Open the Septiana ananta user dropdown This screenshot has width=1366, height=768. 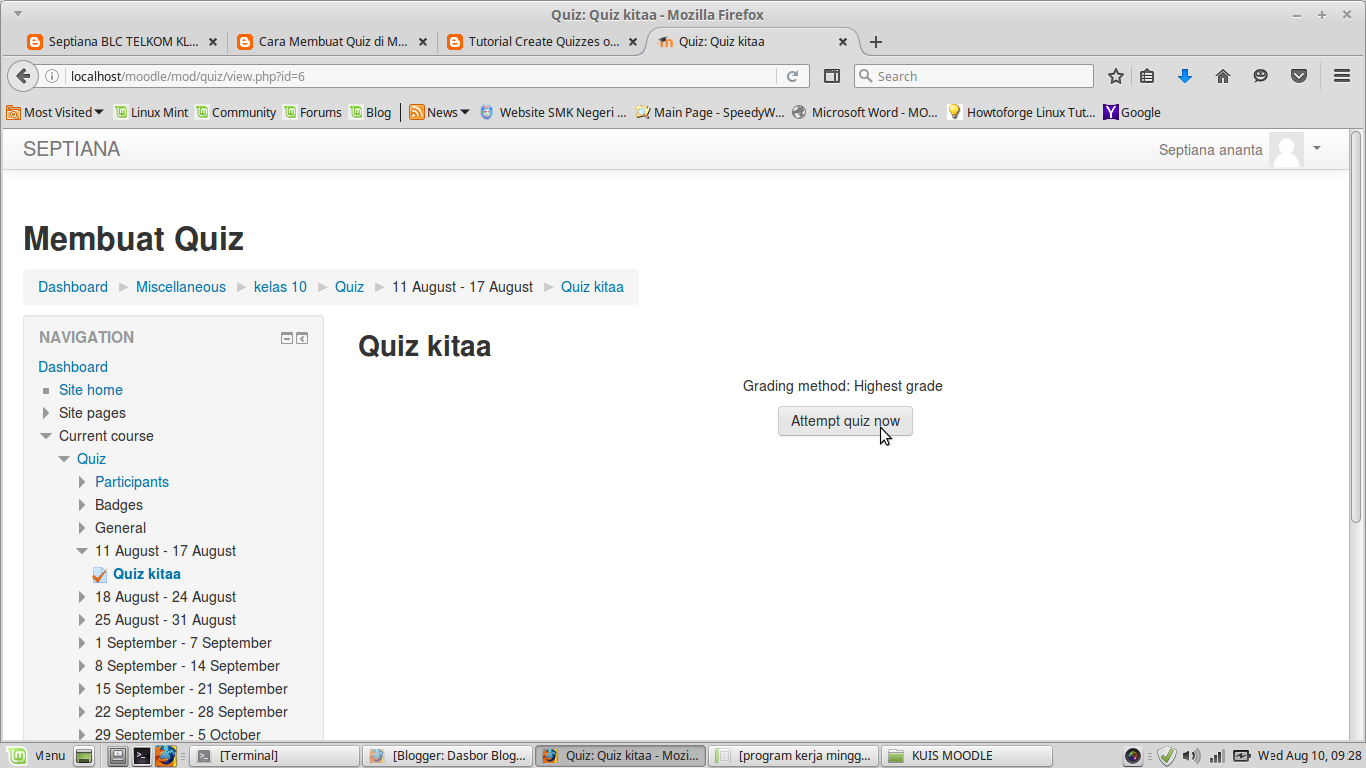1319,149
